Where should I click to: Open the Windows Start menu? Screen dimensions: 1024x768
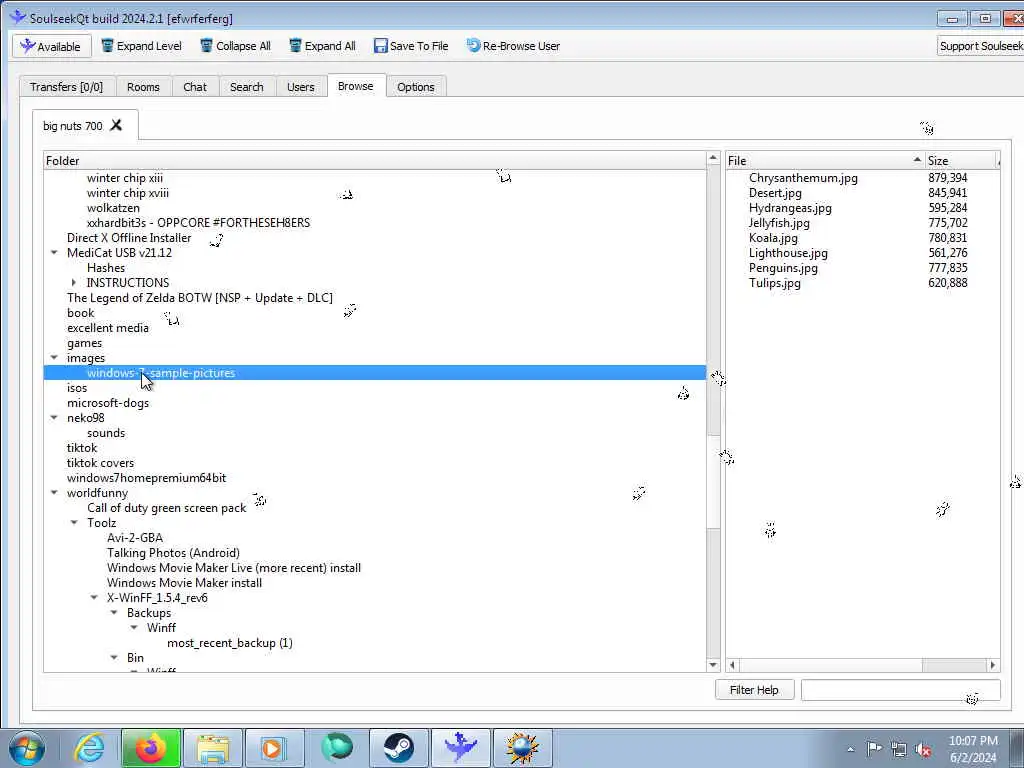click(27, 748)
